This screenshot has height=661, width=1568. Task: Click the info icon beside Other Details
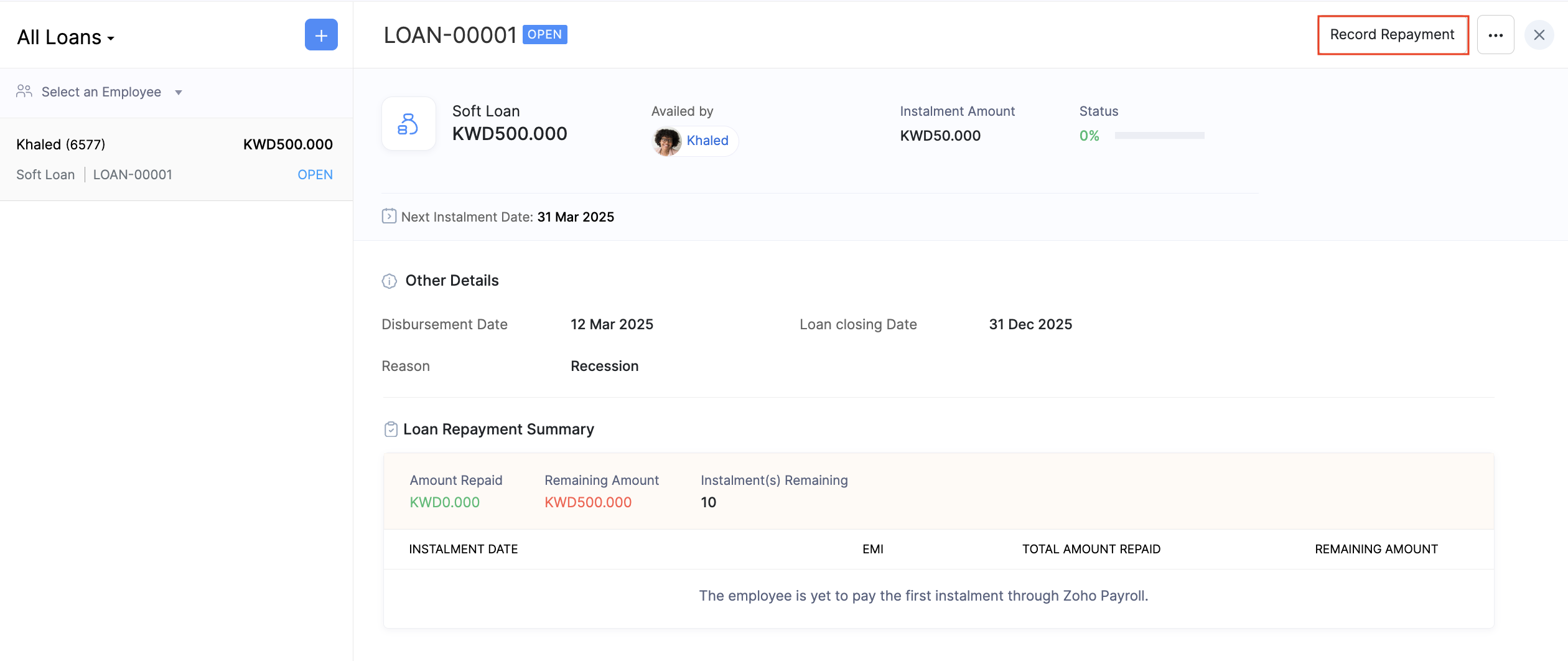click(x=389, y=281)
